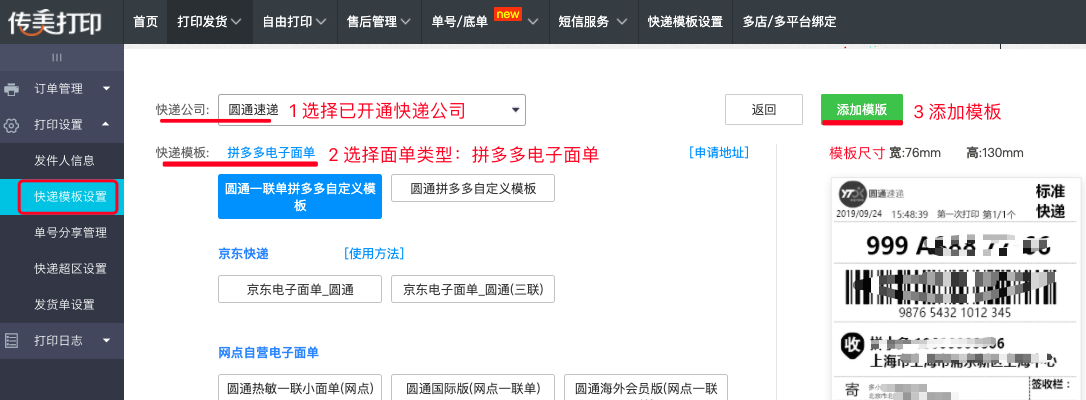Click the barcode on the label preview
This screenshot has height=400, width=1086.
coord(950,285)
